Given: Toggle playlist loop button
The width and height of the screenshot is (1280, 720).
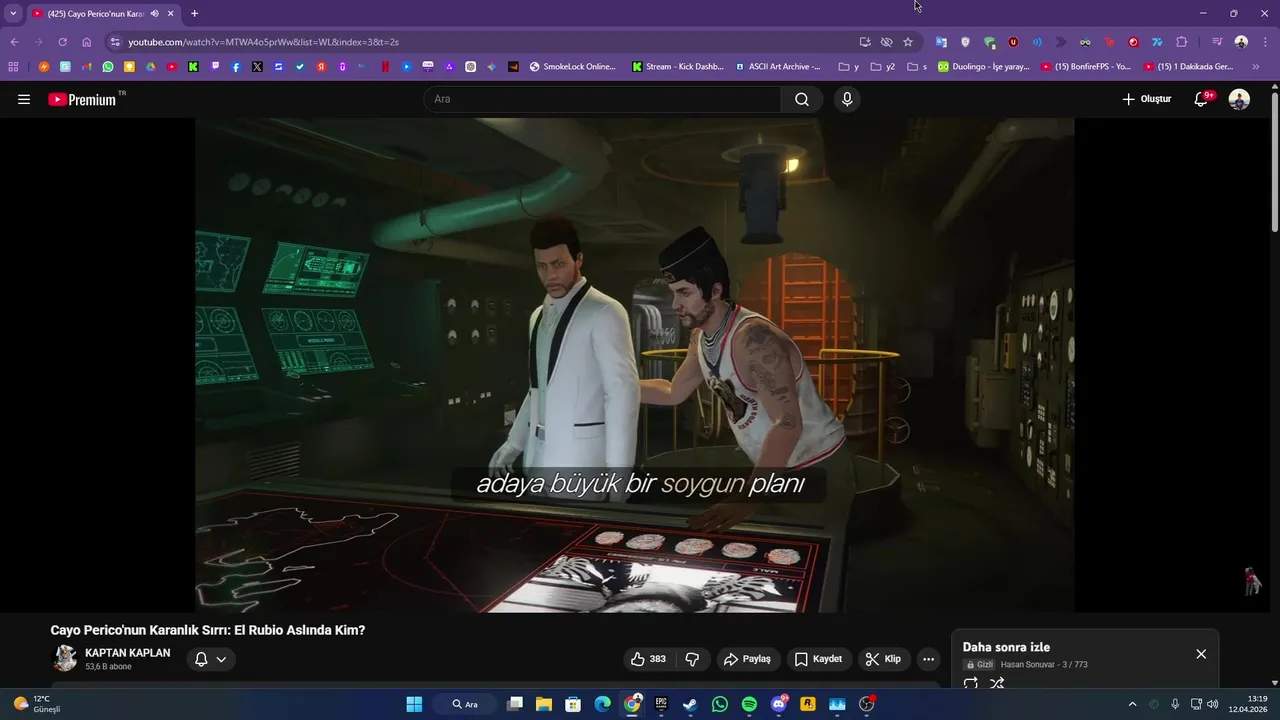Looking at the screenshot, I should (970, 684).
